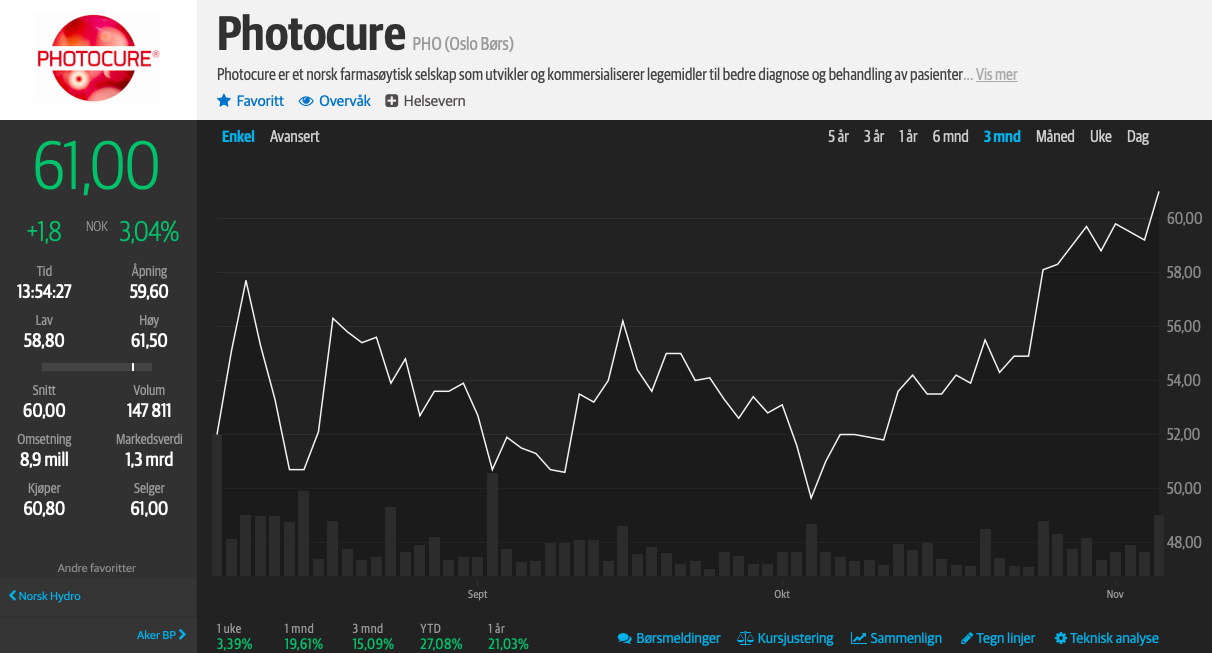1212x653 pixels.
Task: Expand the description with Vis mer
Action: coord(996,75)
